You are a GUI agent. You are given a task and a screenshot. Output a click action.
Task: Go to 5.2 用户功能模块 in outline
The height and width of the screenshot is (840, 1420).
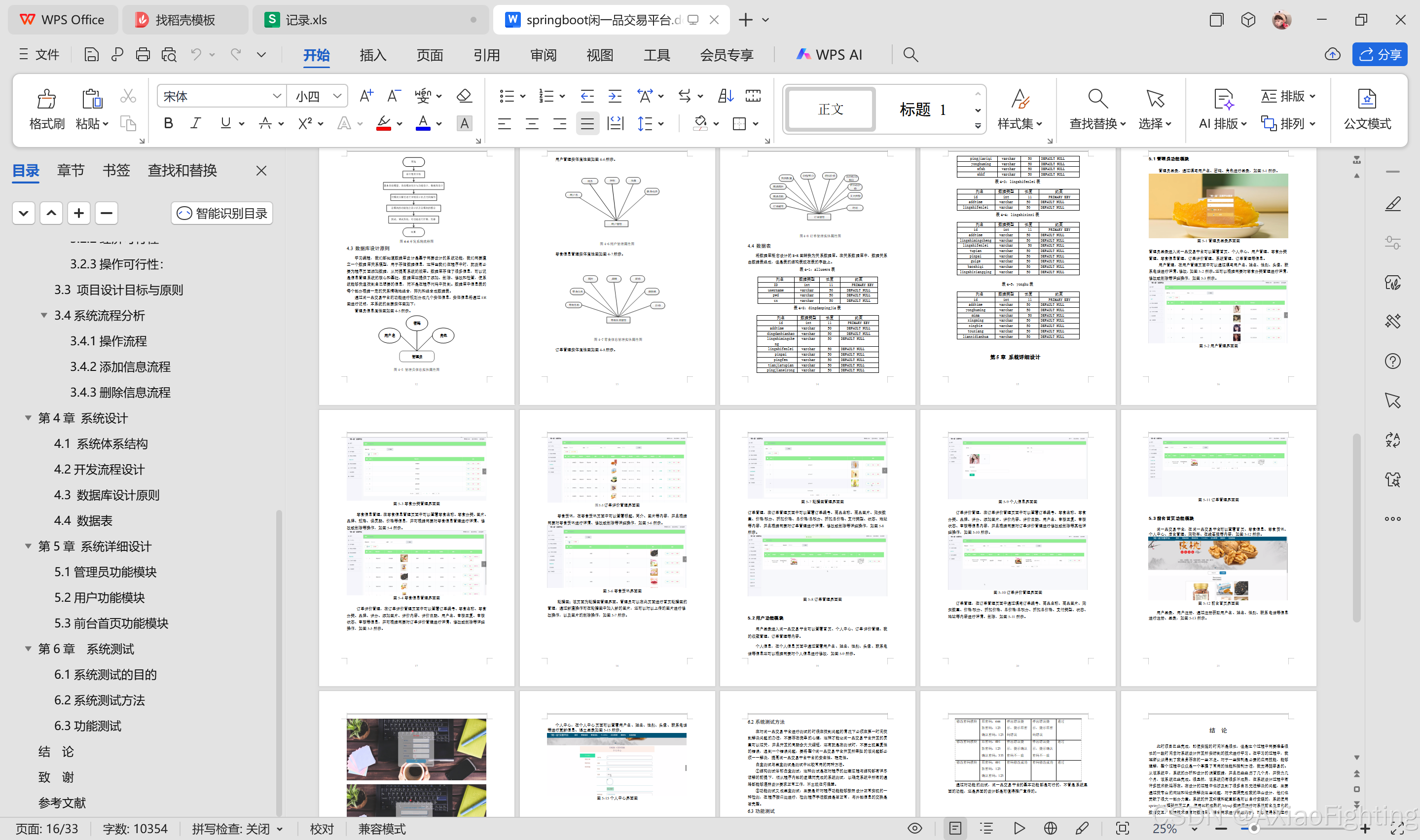pyautogui.click(x=100, y=598)
